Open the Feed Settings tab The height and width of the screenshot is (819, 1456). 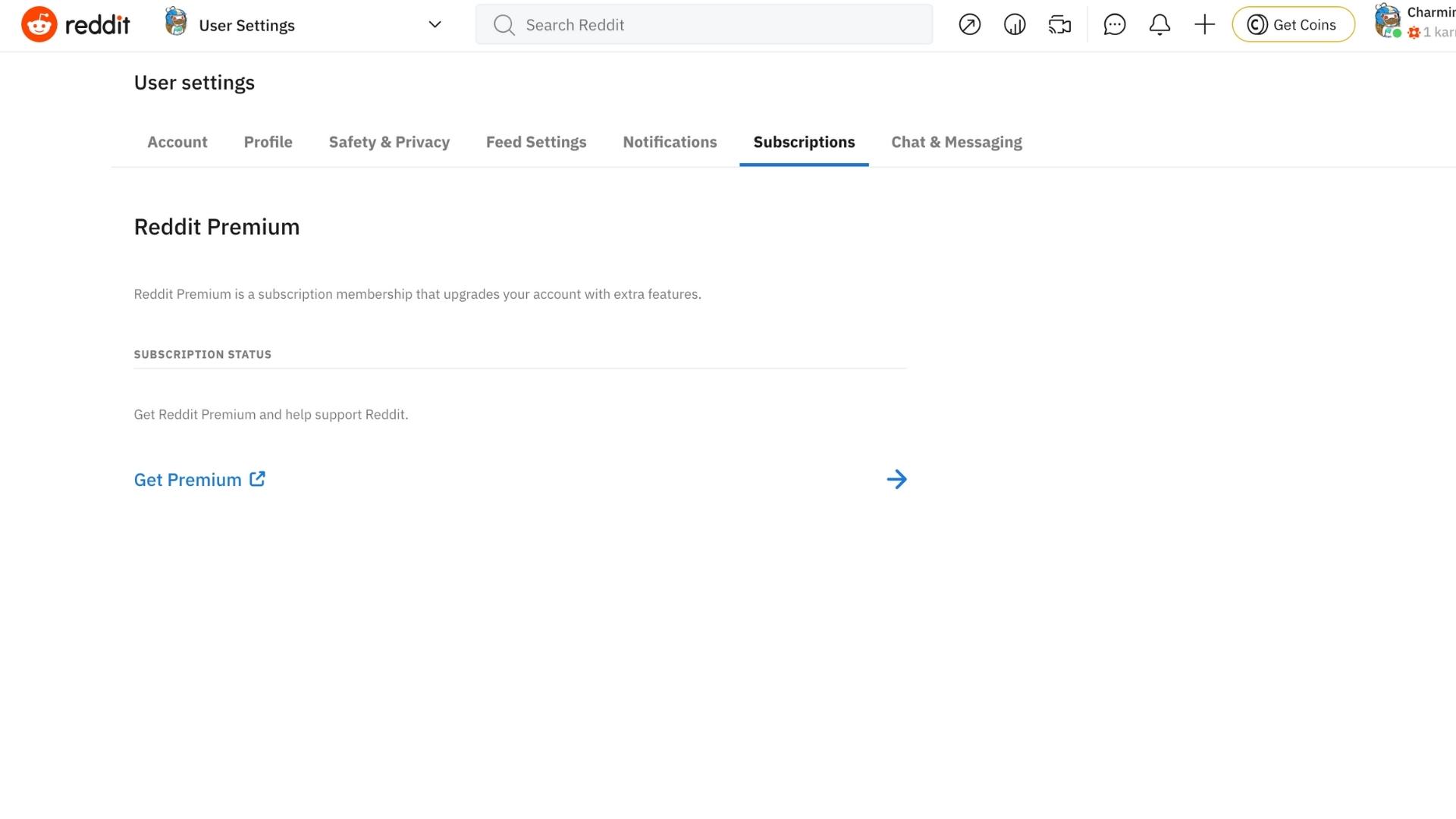pyautogui.click(x=536, y=142)
